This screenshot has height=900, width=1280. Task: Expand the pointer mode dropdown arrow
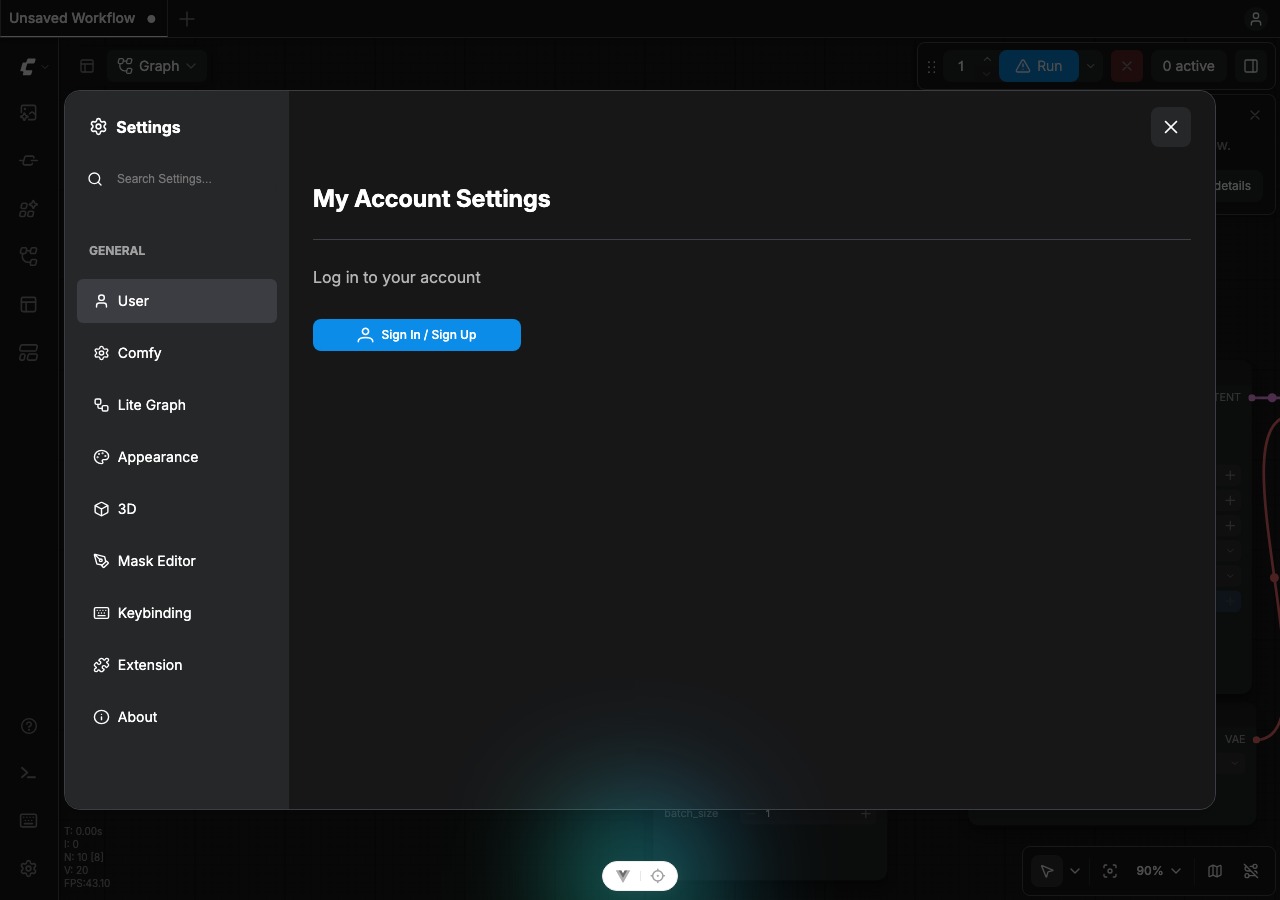click(1075, 871)
